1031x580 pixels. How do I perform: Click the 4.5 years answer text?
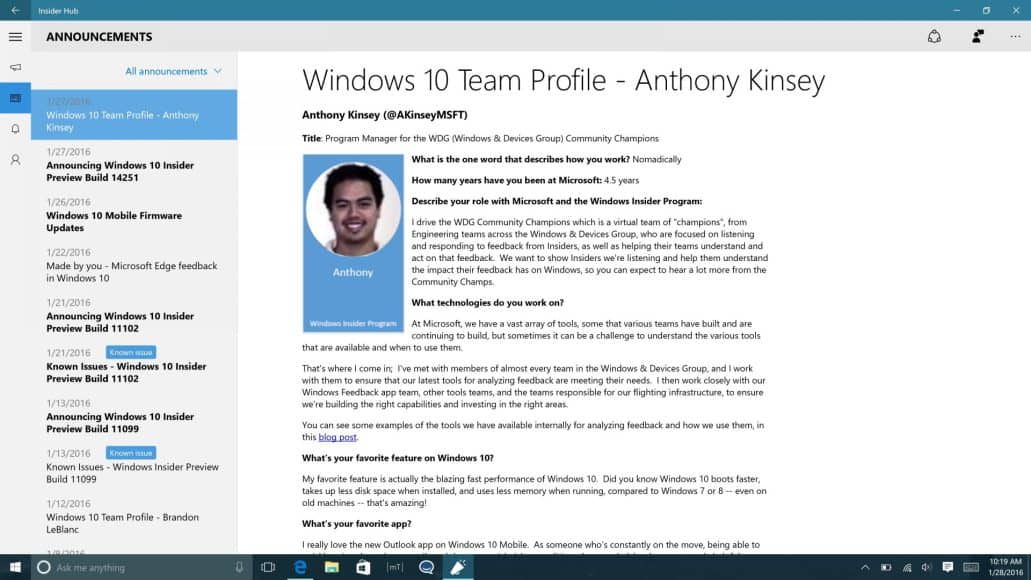pos(621,180)
